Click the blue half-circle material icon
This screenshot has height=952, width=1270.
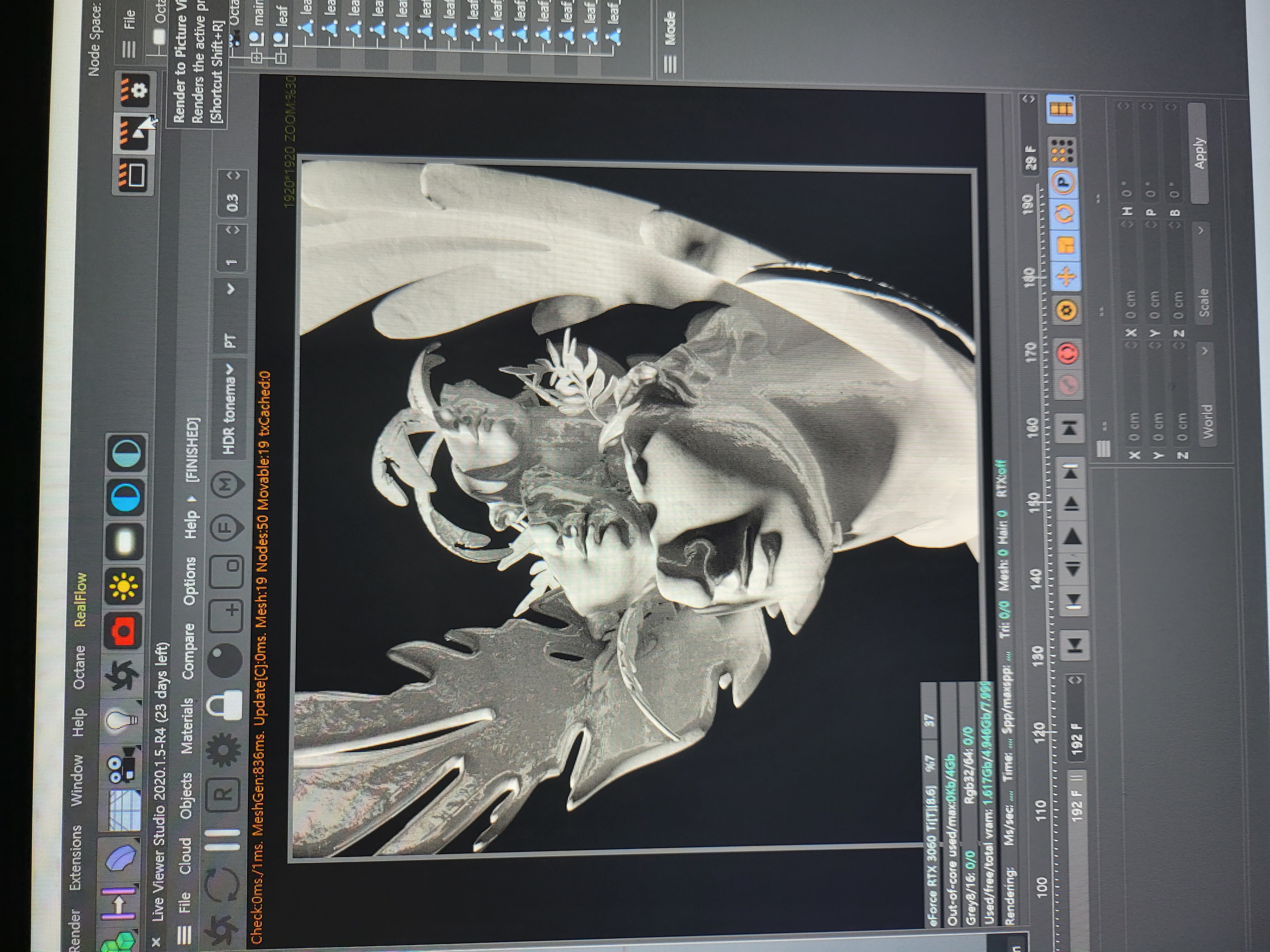[x=125, y=497]
